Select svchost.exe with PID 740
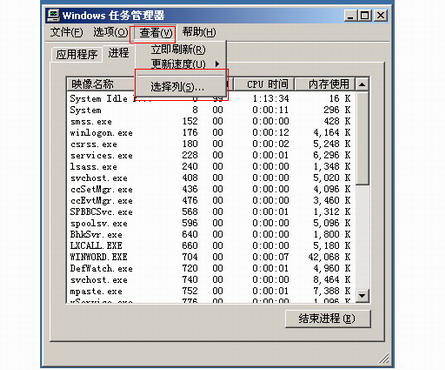 (x=211, y=280)
